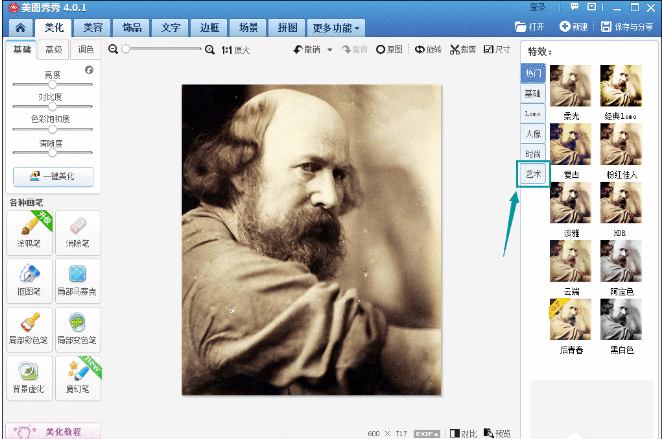Select the 消除笔 eraser pen tool

pos(77,231)
